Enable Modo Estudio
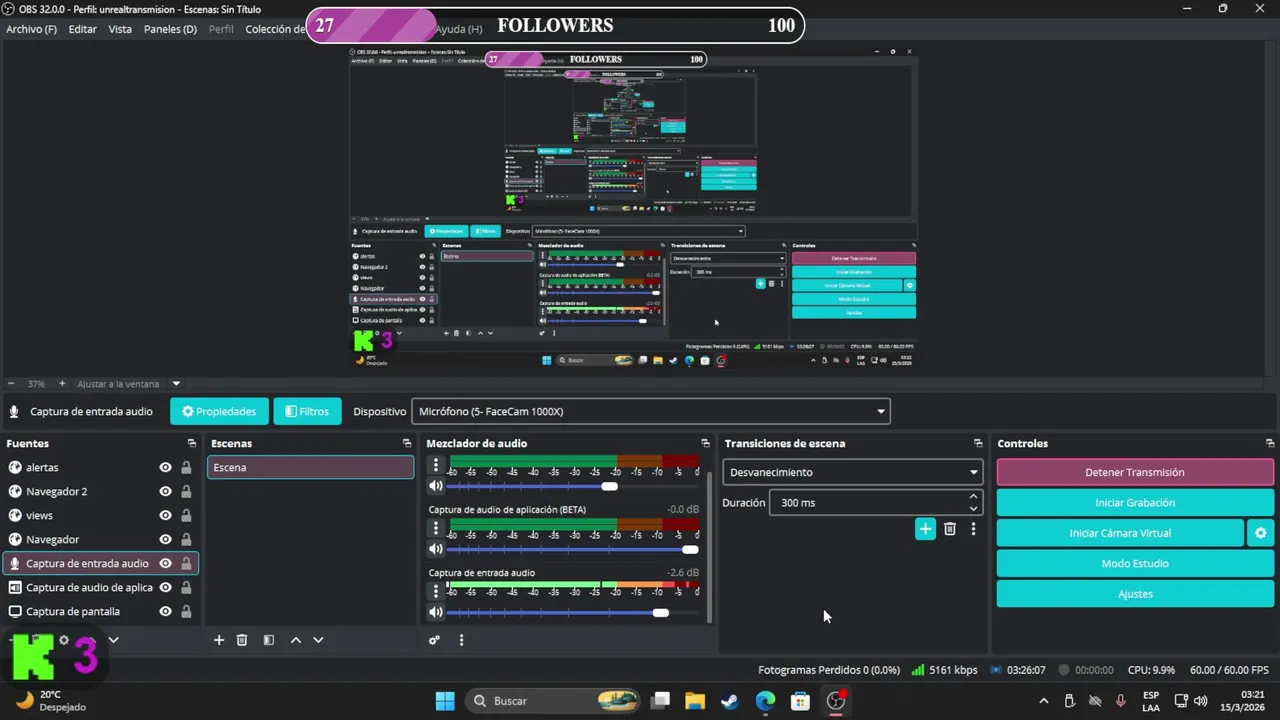Screen dimensions: 1280x720 coord(1134,563)
